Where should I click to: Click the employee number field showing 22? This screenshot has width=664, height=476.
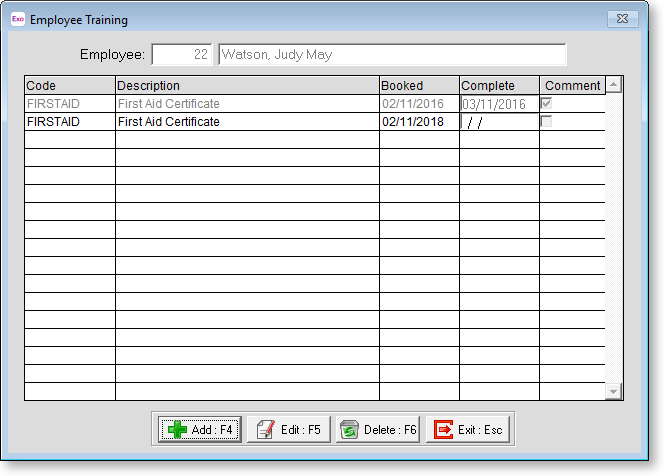coord(181,55)
